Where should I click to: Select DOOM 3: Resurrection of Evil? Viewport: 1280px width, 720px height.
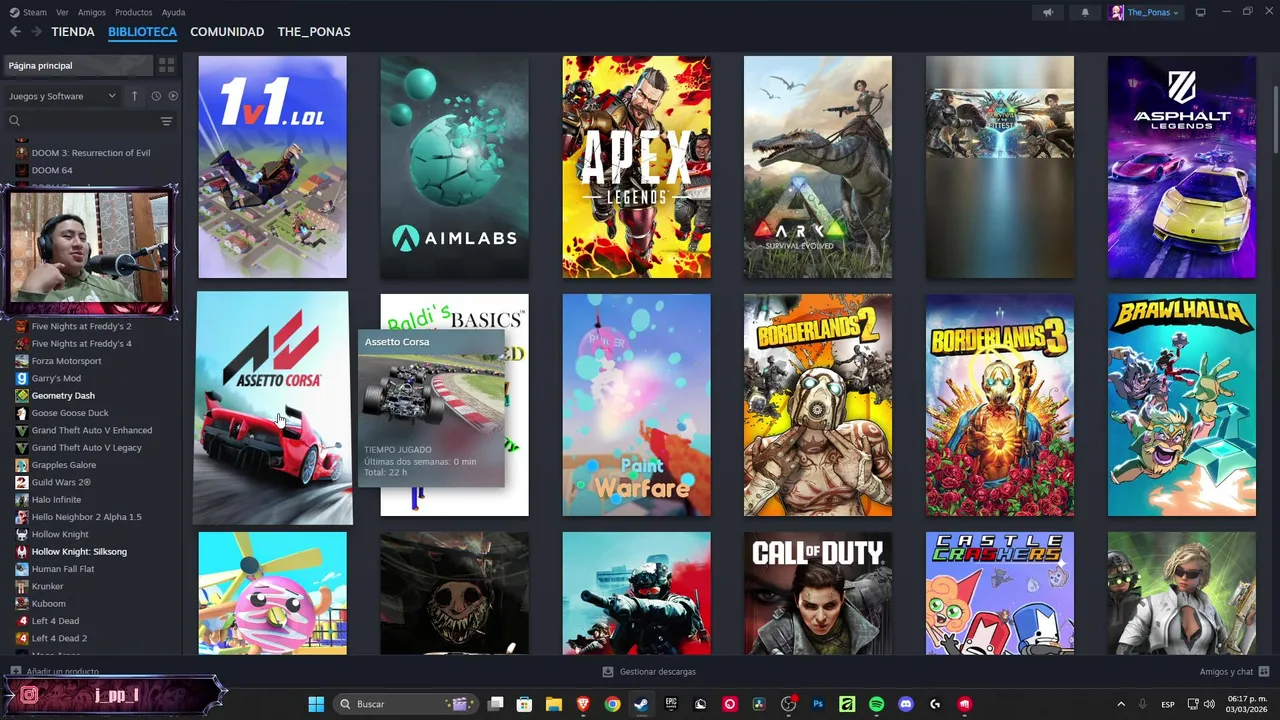91,153
